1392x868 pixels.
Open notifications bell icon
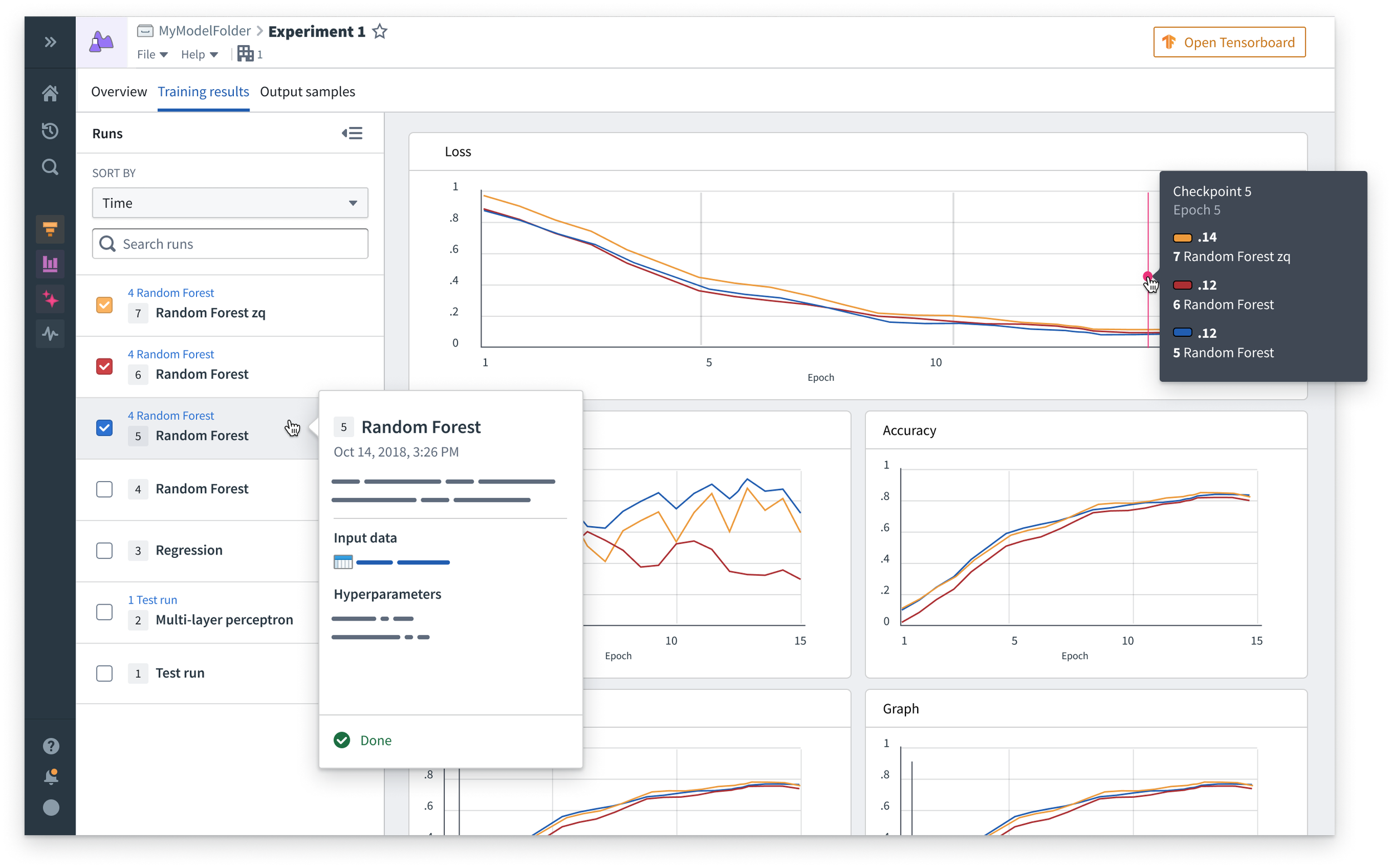tap(51, 777)
